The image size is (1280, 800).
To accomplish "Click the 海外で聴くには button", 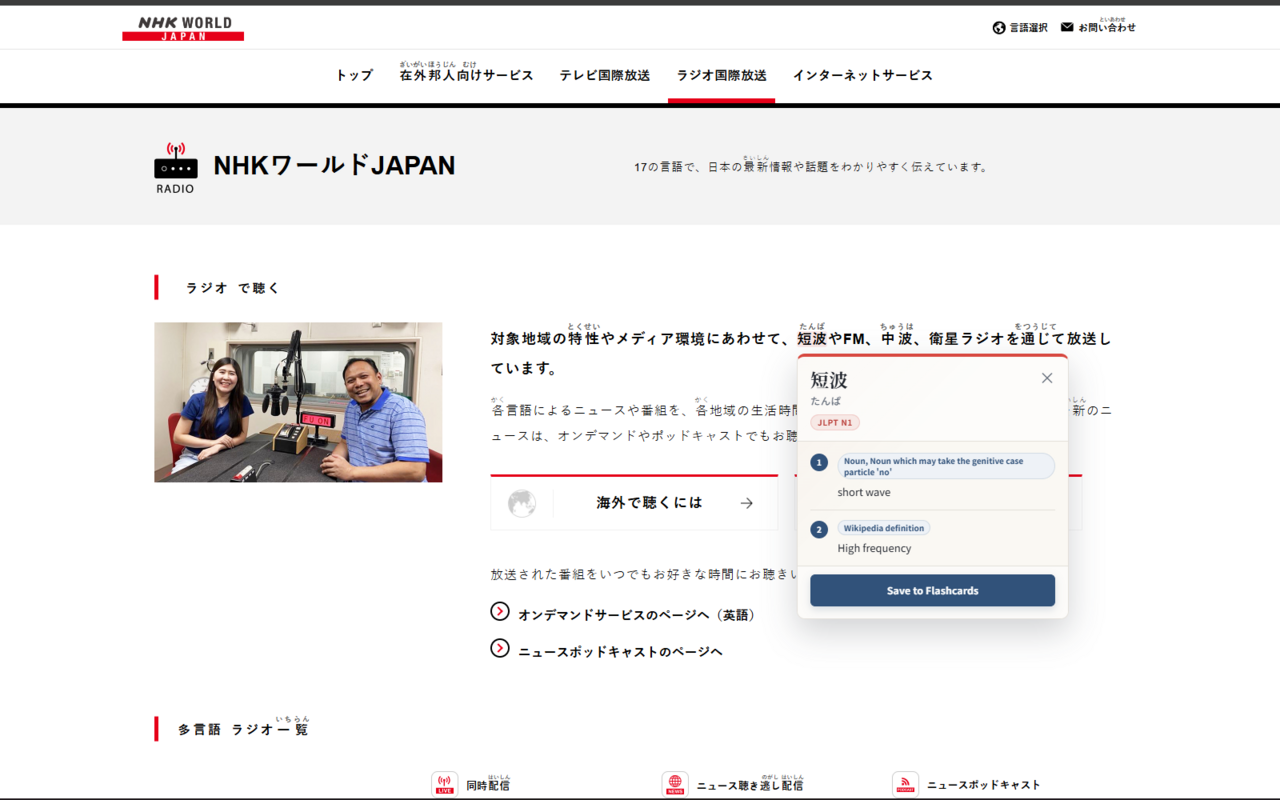I will click(x=634, y=503).
